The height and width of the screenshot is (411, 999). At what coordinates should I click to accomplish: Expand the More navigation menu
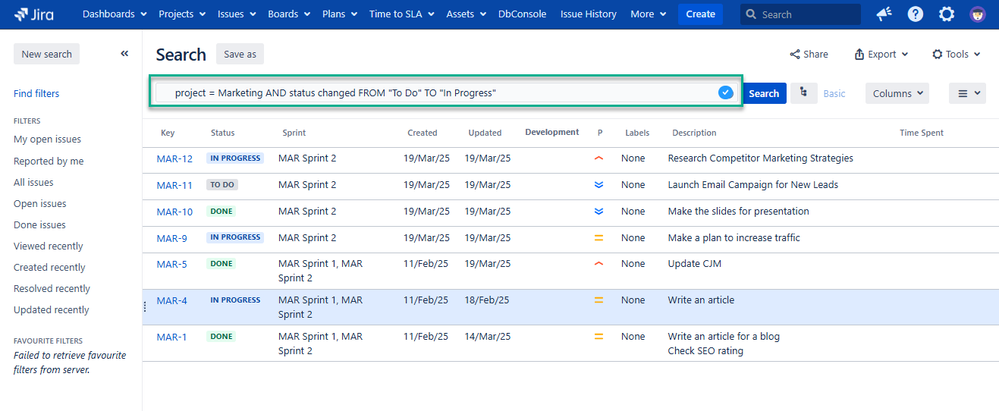(648, 14)
